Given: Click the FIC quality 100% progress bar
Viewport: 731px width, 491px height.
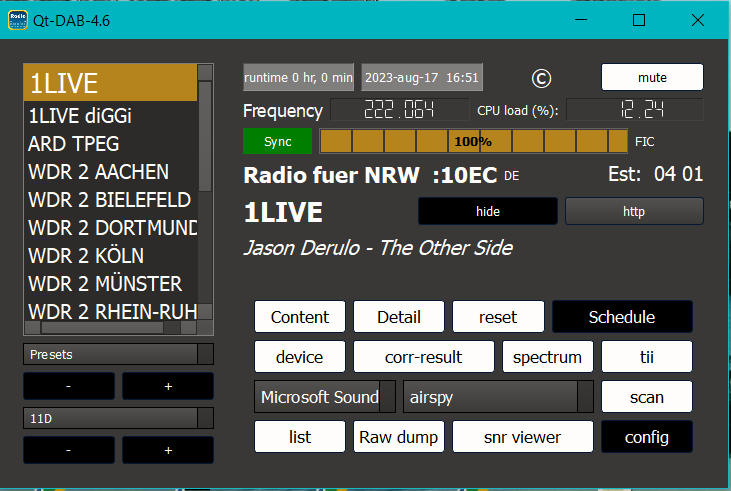Looking at the screenshot, I should (x=473, y=141).
